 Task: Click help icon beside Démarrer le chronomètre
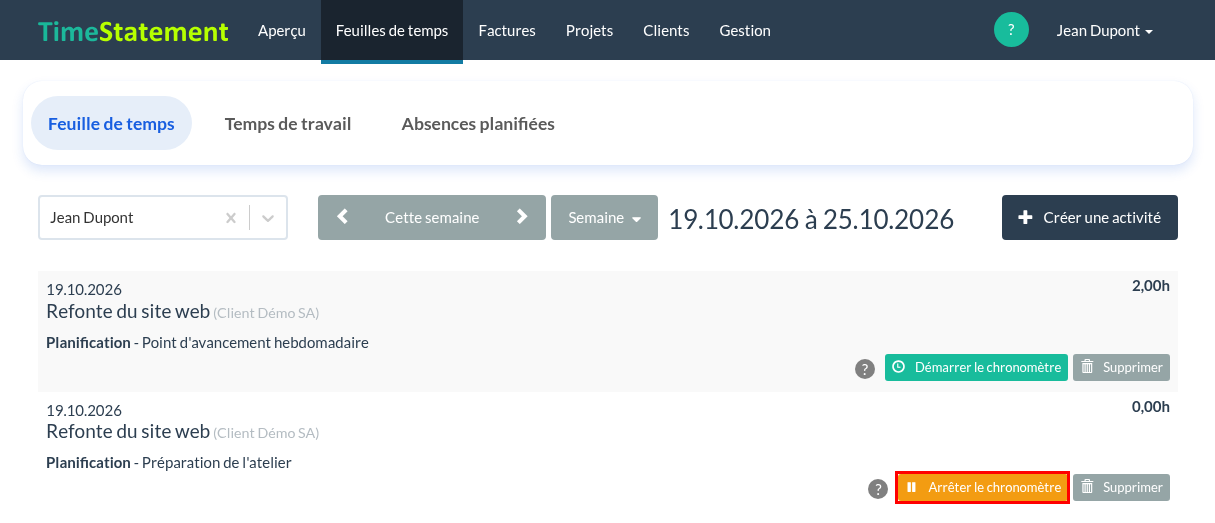click(x=865, y=369)
